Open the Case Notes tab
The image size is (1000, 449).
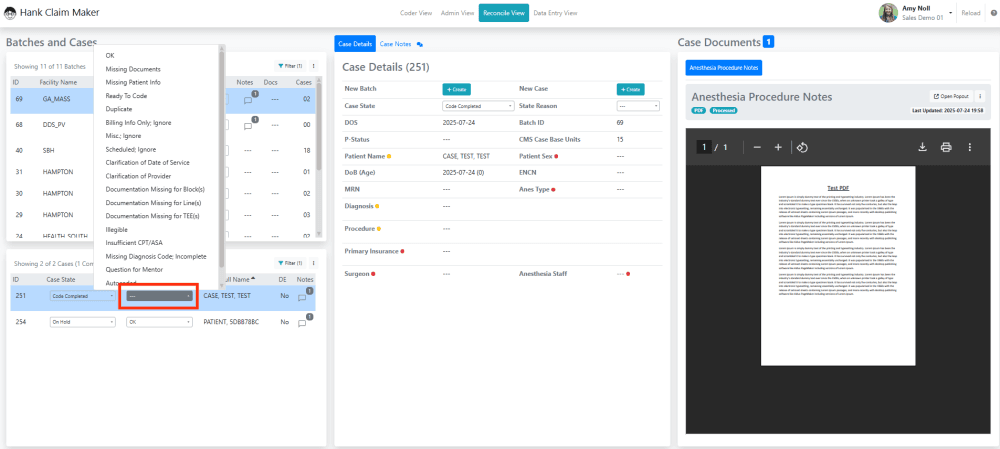pos(395,44)
